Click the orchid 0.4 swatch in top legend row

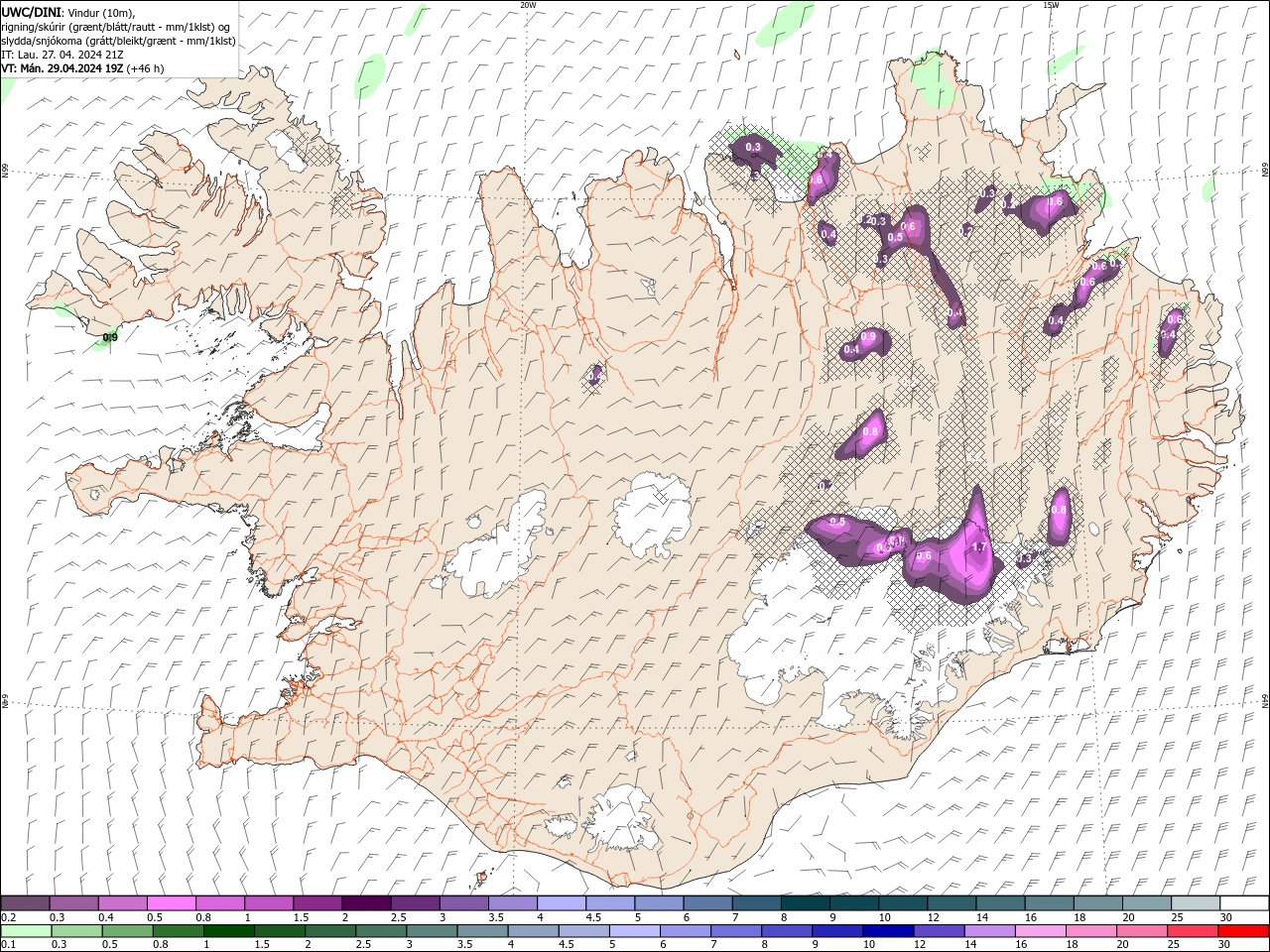click(122, 903)
